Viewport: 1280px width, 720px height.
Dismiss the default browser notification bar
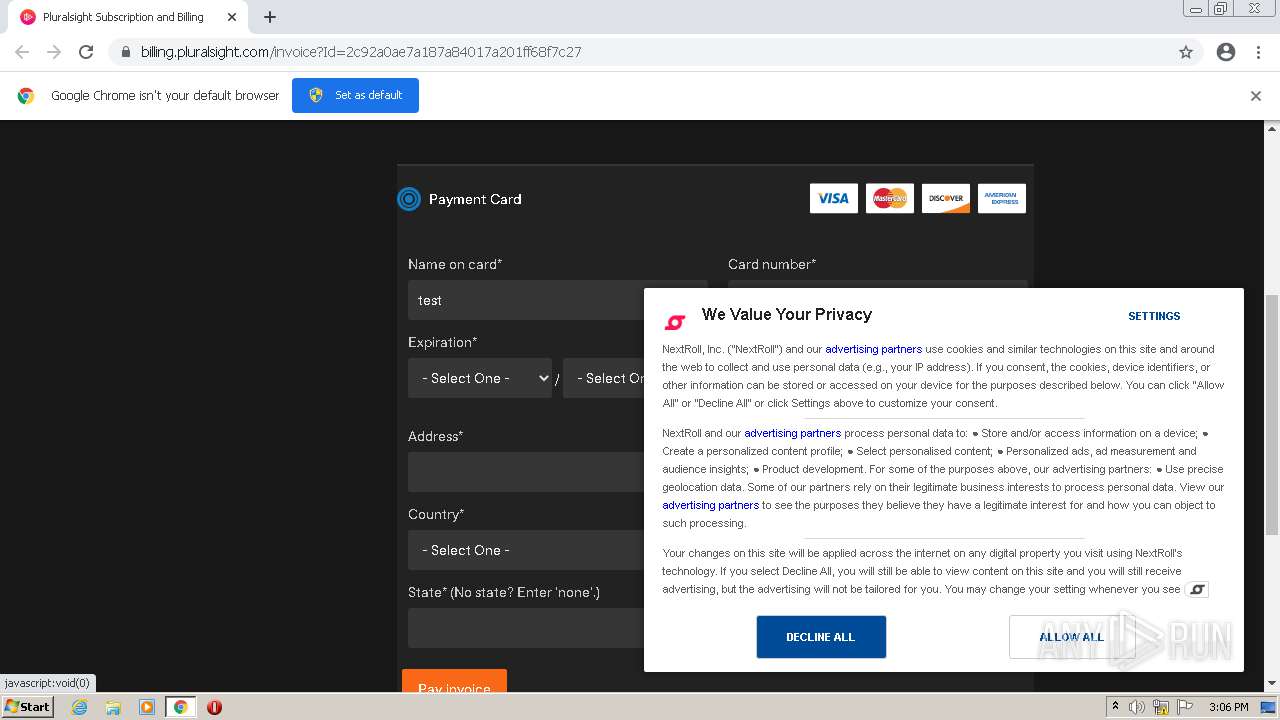click(x=1256, y=96)
